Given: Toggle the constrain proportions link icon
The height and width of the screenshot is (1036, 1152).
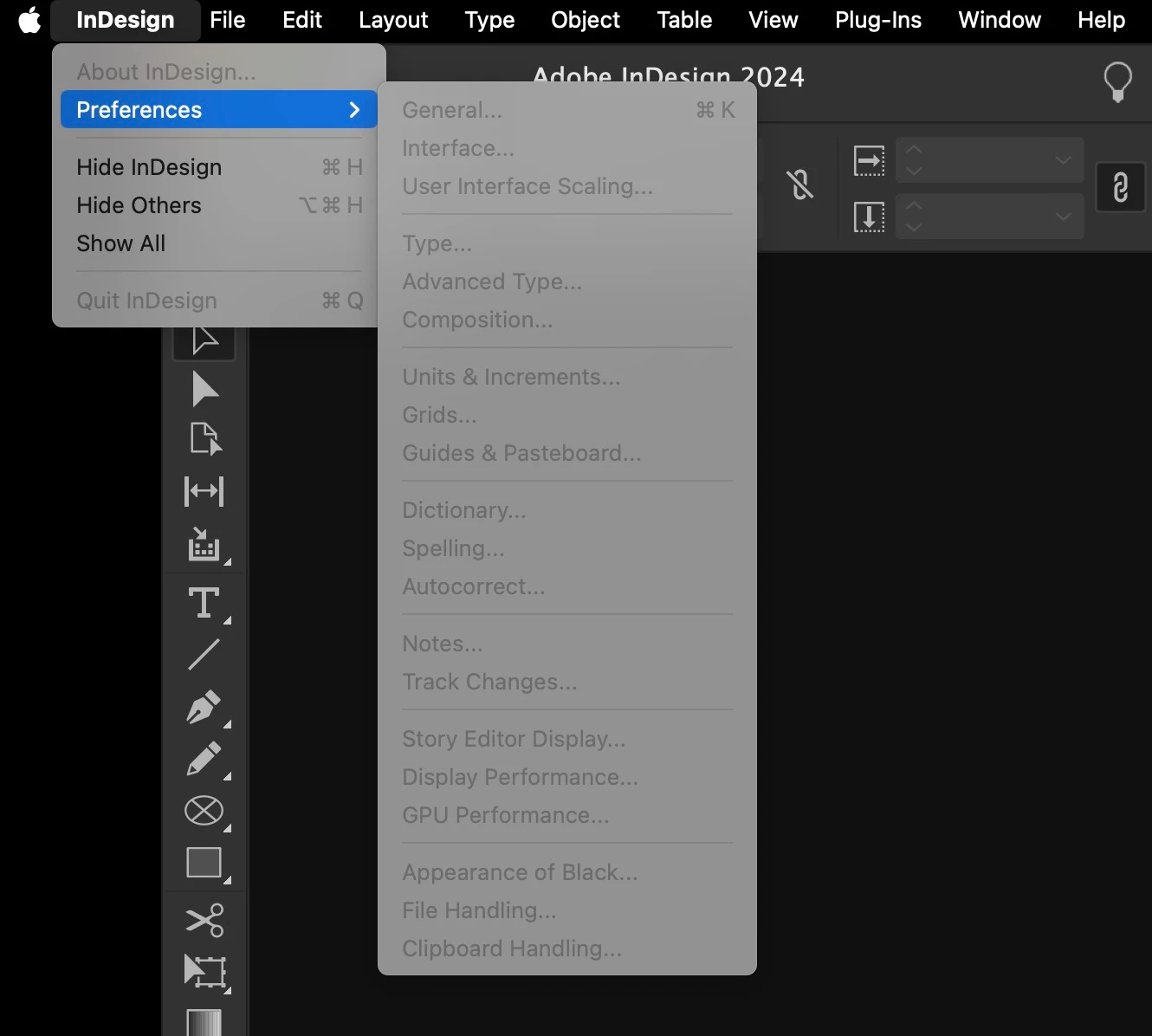Looking at the screenshot, I should 1120,186.
